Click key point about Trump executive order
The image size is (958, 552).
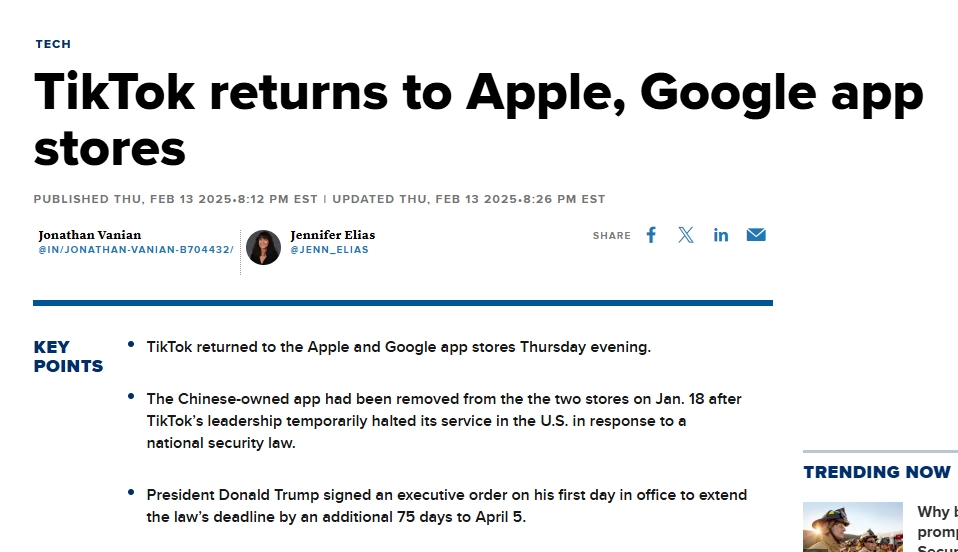tap(446, 506)
